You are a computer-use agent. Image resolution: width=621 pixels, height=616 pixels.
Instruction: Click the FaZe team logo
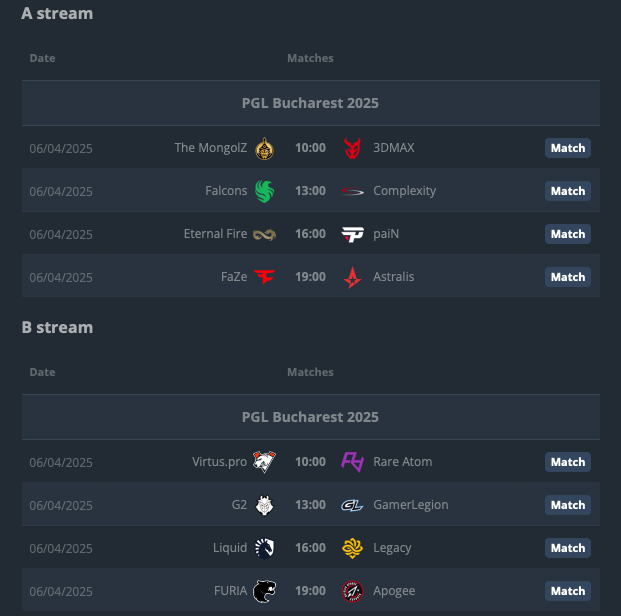264,277
